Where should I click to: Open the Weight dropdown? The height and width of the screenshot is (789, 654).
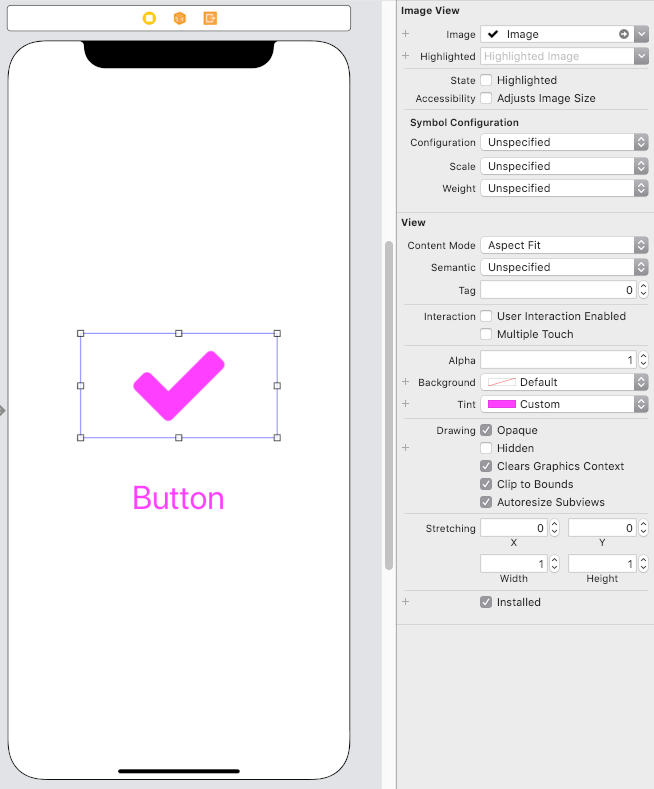point(564,188)
